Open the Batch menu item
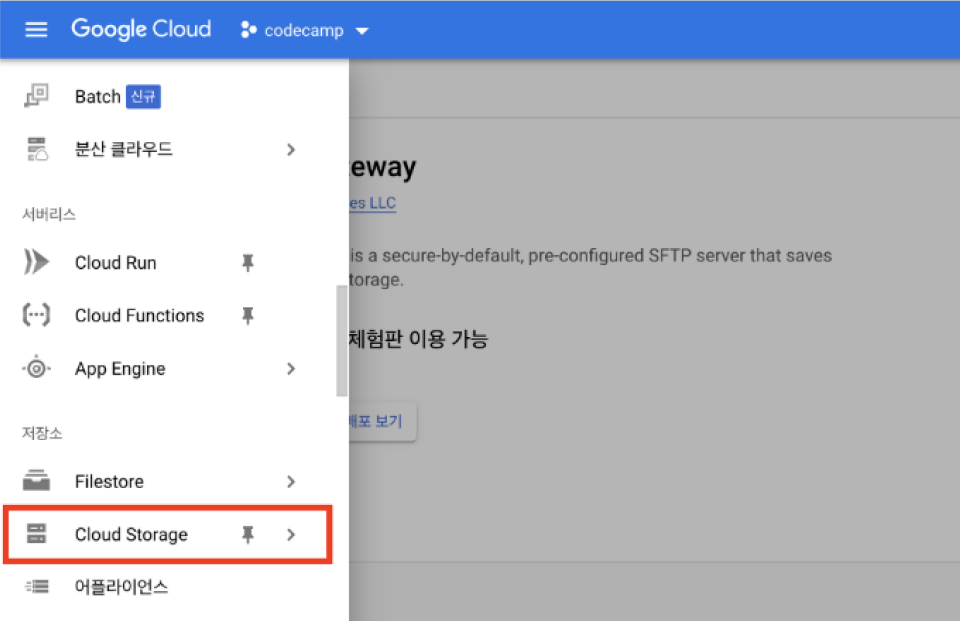The width and height of the screenshot is (960, 621). point(97,97)
